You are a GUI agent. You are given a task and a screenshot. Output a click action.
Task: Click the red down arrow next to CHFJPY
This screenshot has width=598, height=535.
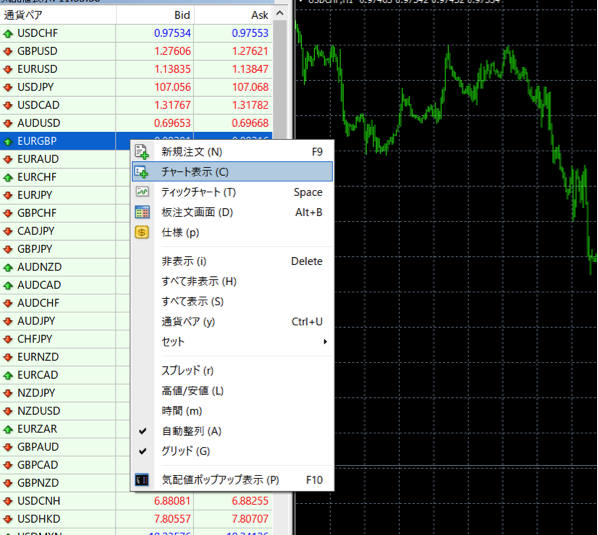click(8, 339)
